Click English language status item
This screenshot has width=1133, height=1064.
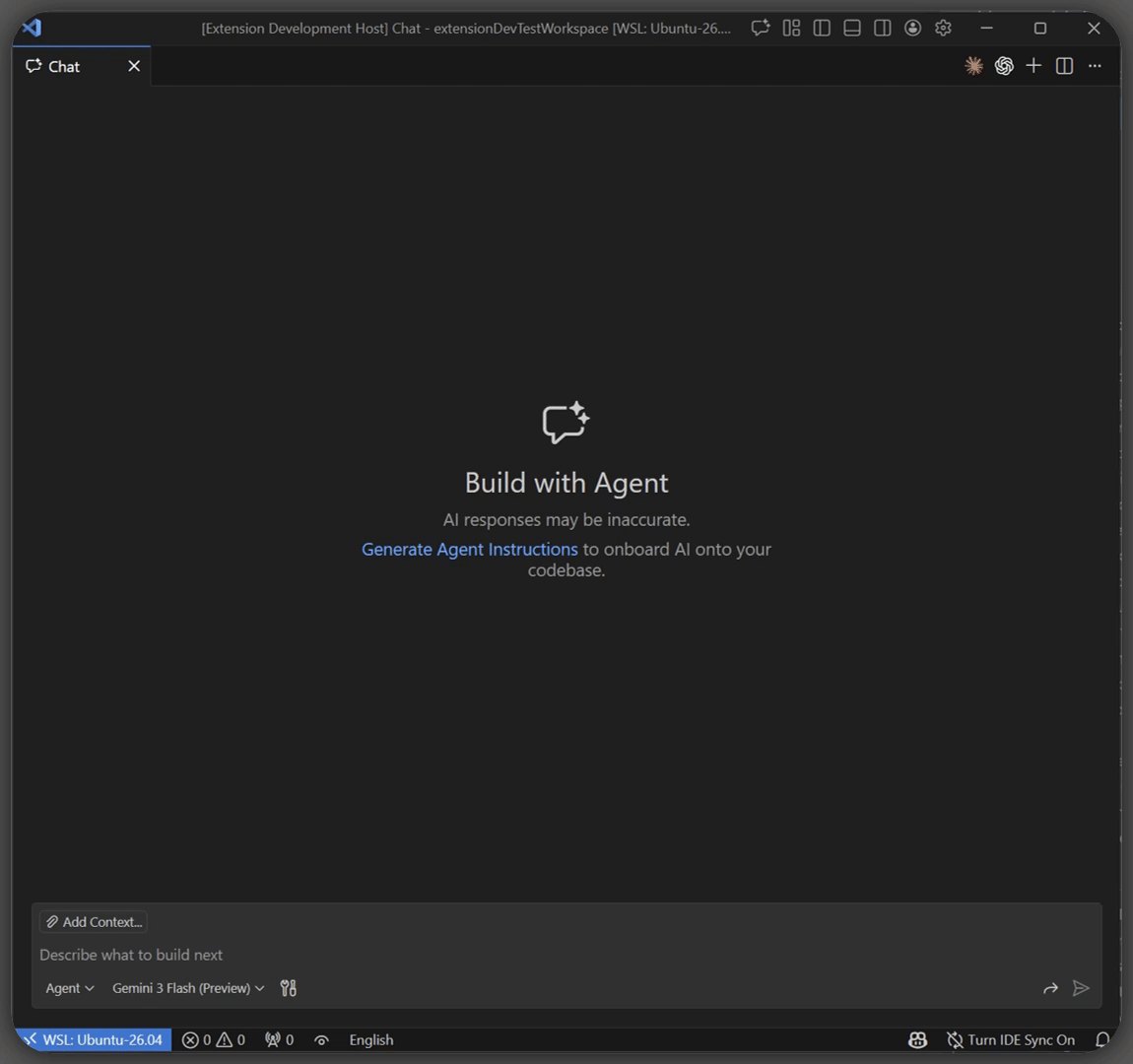pyautogui.click(x=371, y=1039)
